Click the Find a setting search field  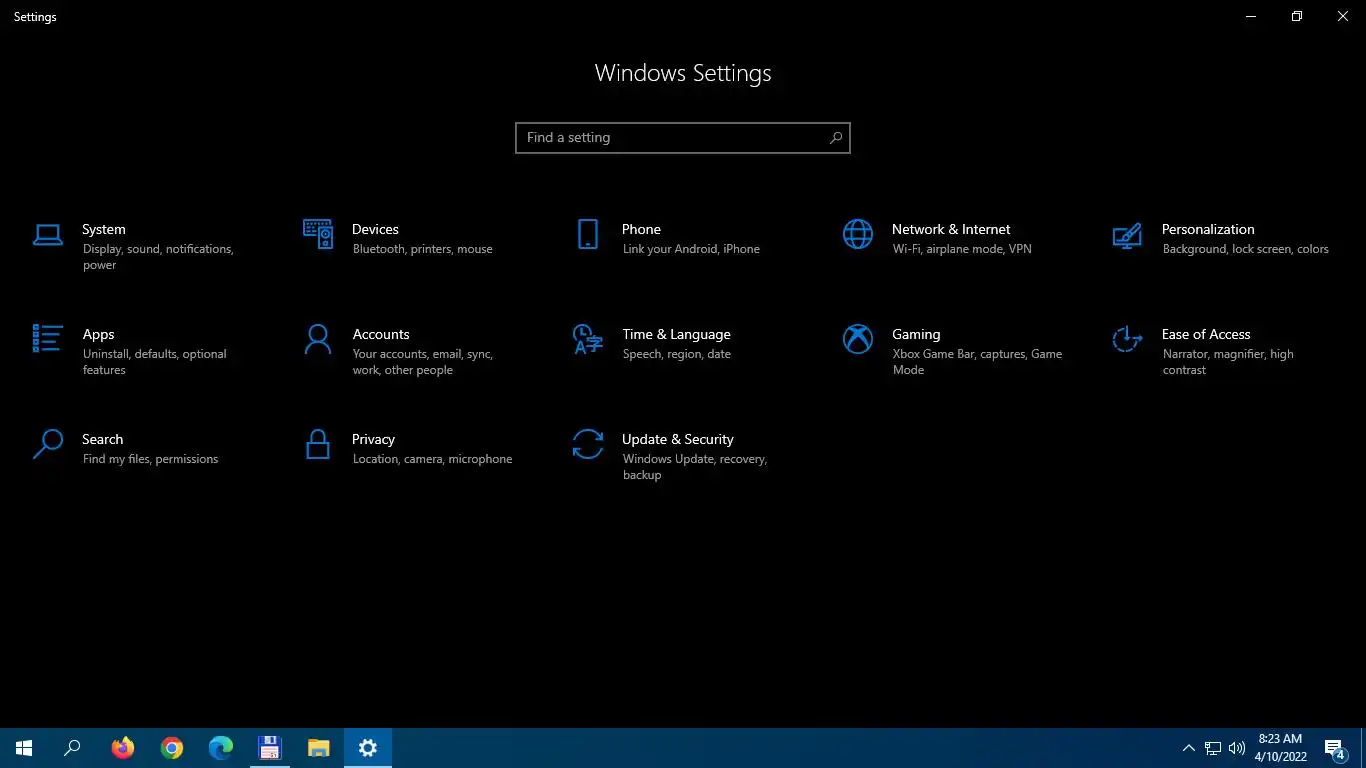[683, 138]
